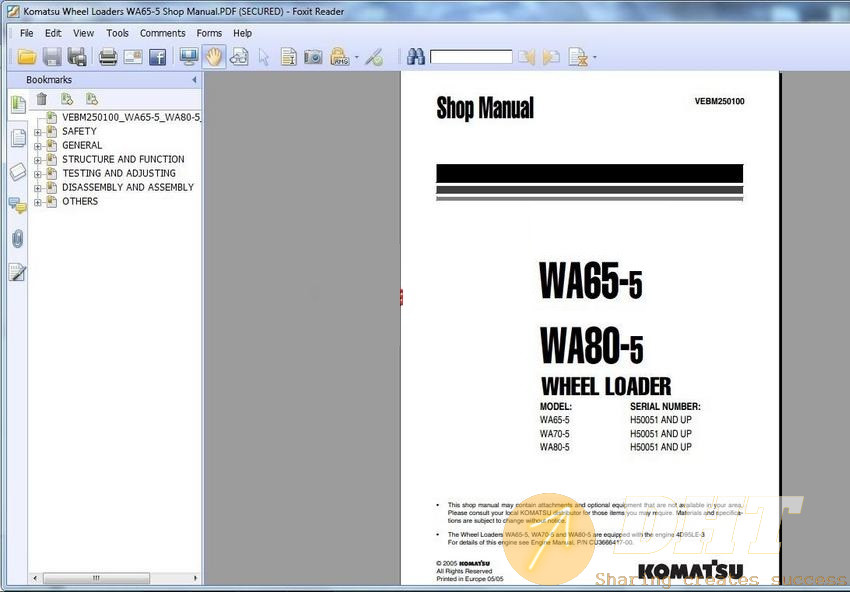Send the PDF by email icon

tap(133, 56)
